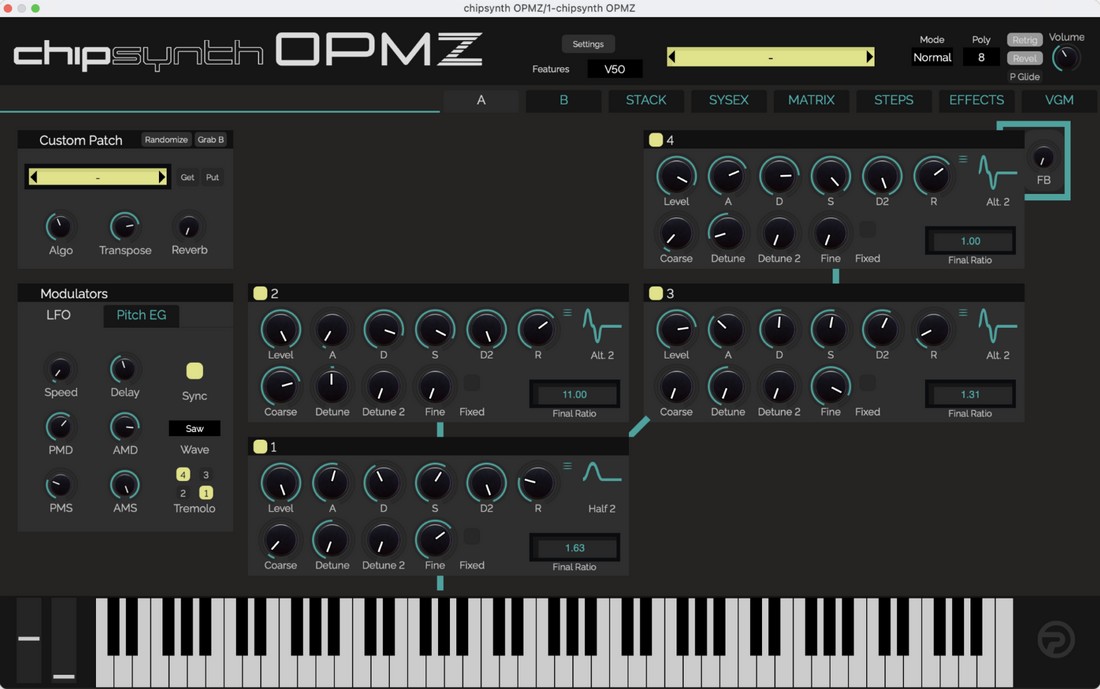Toggle Tremolo for operator 1
This screenshot has width=1100, height=689.
pyautogui.click(x=206, y=493)
